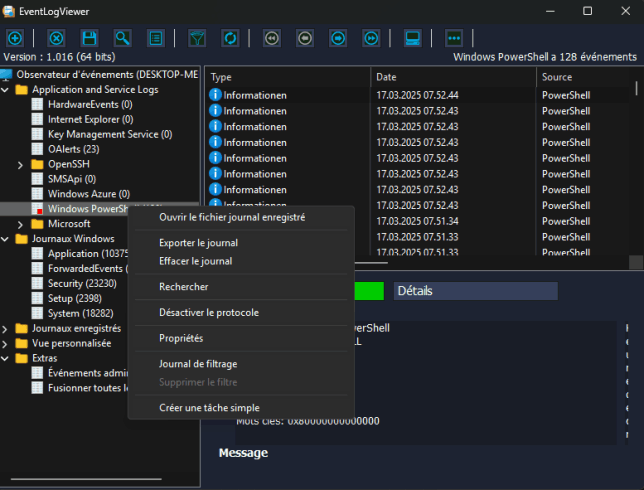Click the magnifying glass search icon
Image resolution: width=644 pixels, height=490 pixels.
(122, 38)
